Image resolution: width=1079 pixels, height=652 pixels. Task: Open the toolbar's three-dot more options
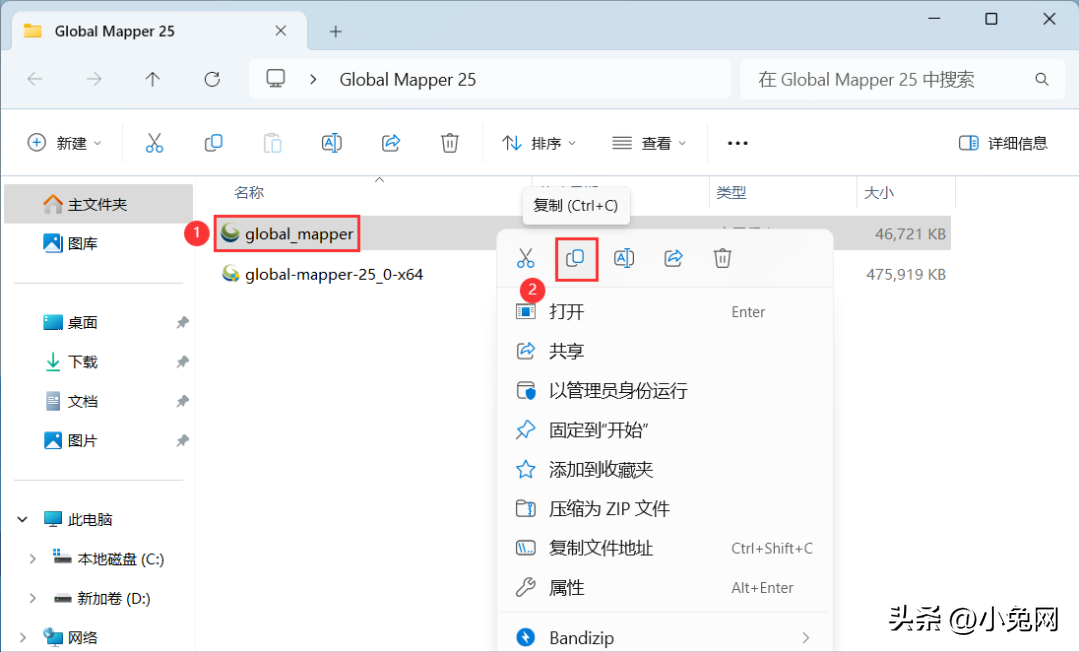coord(738,143)
